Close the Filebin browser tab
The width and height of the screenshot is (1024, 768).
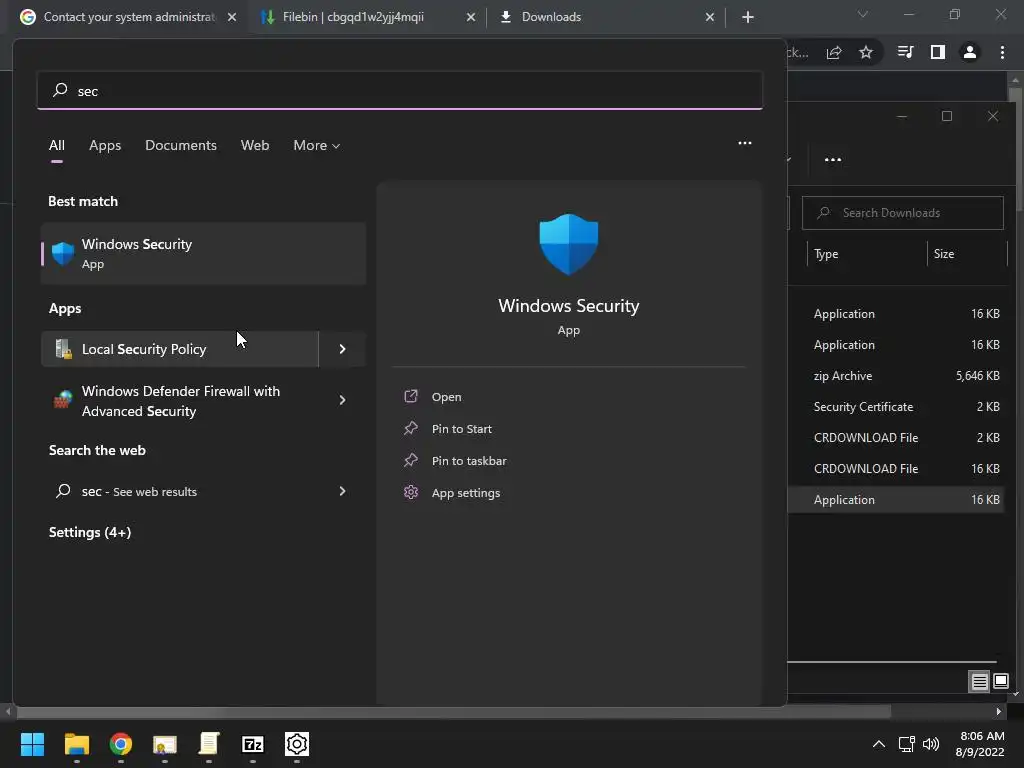click(x=471, y=18)
